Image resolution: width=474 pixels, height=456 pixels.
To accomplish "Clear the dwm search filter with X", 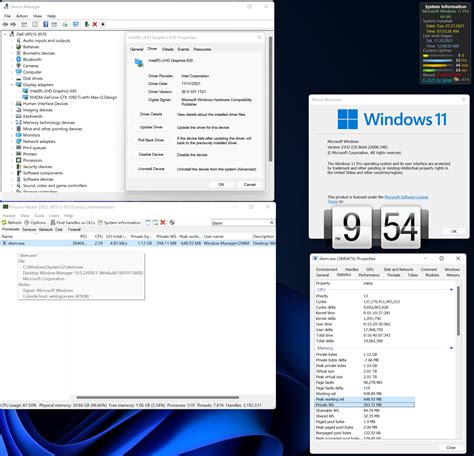I will click(271, 222).
